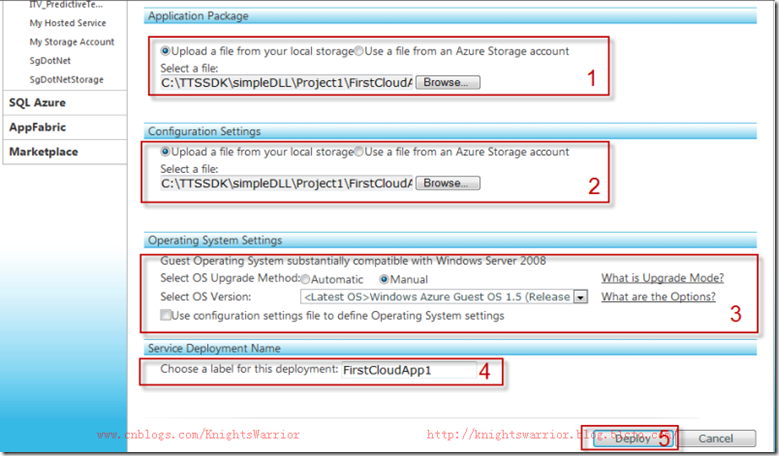
Task: Click Application Package file path field
Action: coord(286,82)
